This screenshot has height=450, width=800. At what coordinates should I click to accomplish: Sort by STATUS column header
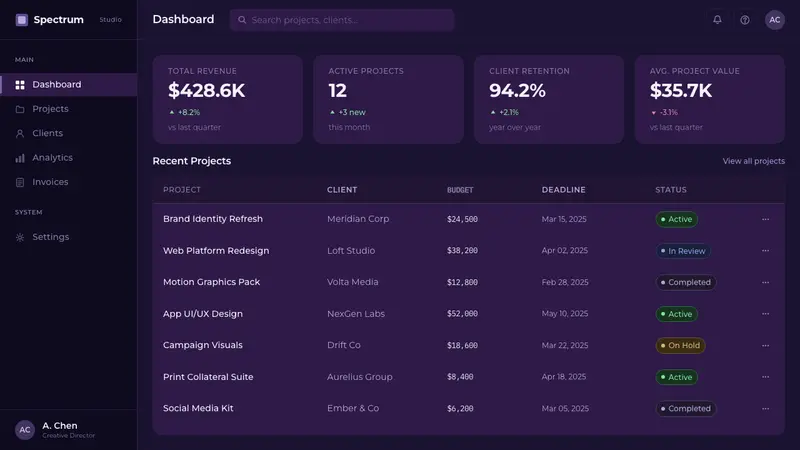[x=671, y=190]
